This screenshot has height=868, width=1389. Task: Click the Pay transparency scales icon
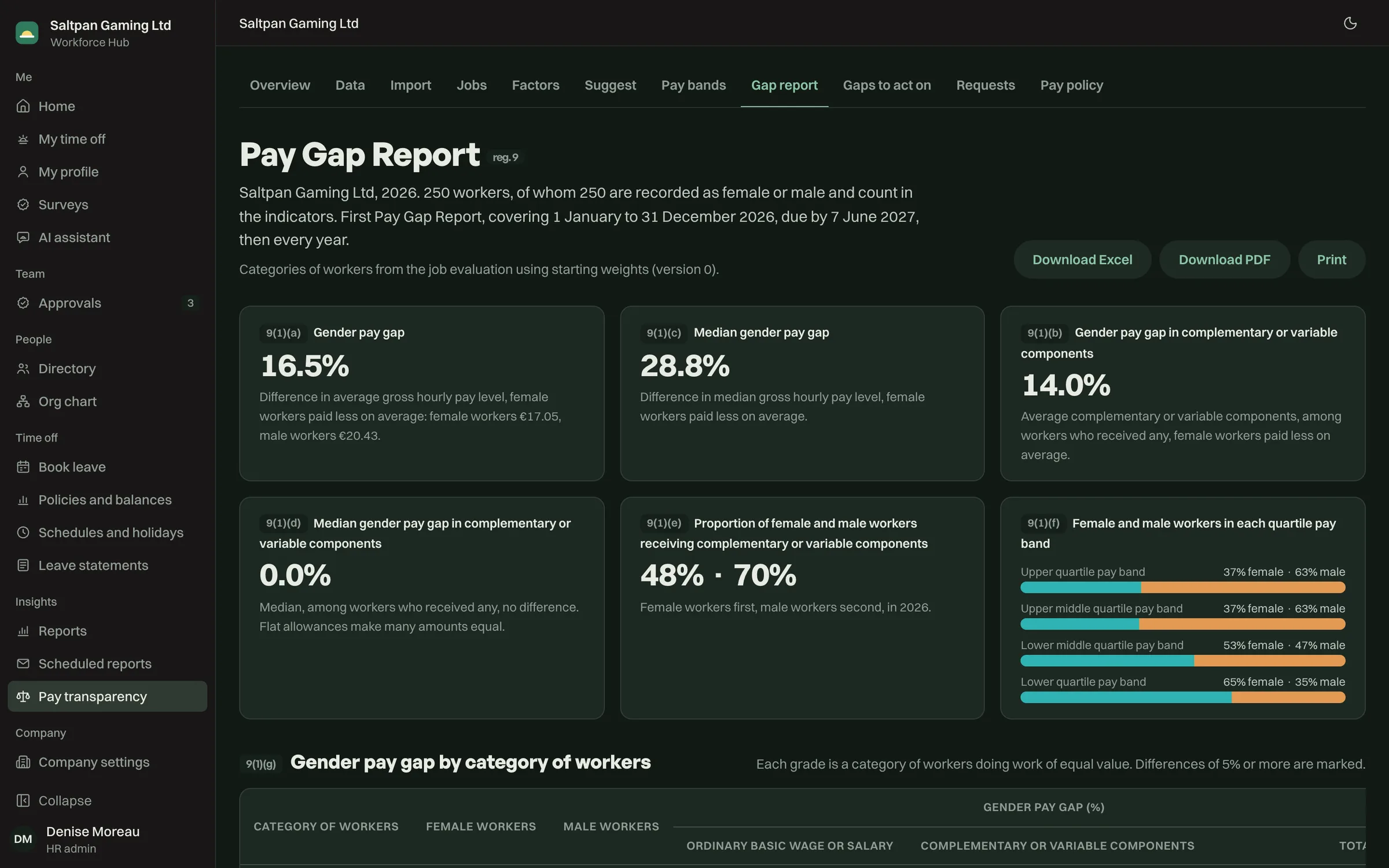tap(23, 696)
